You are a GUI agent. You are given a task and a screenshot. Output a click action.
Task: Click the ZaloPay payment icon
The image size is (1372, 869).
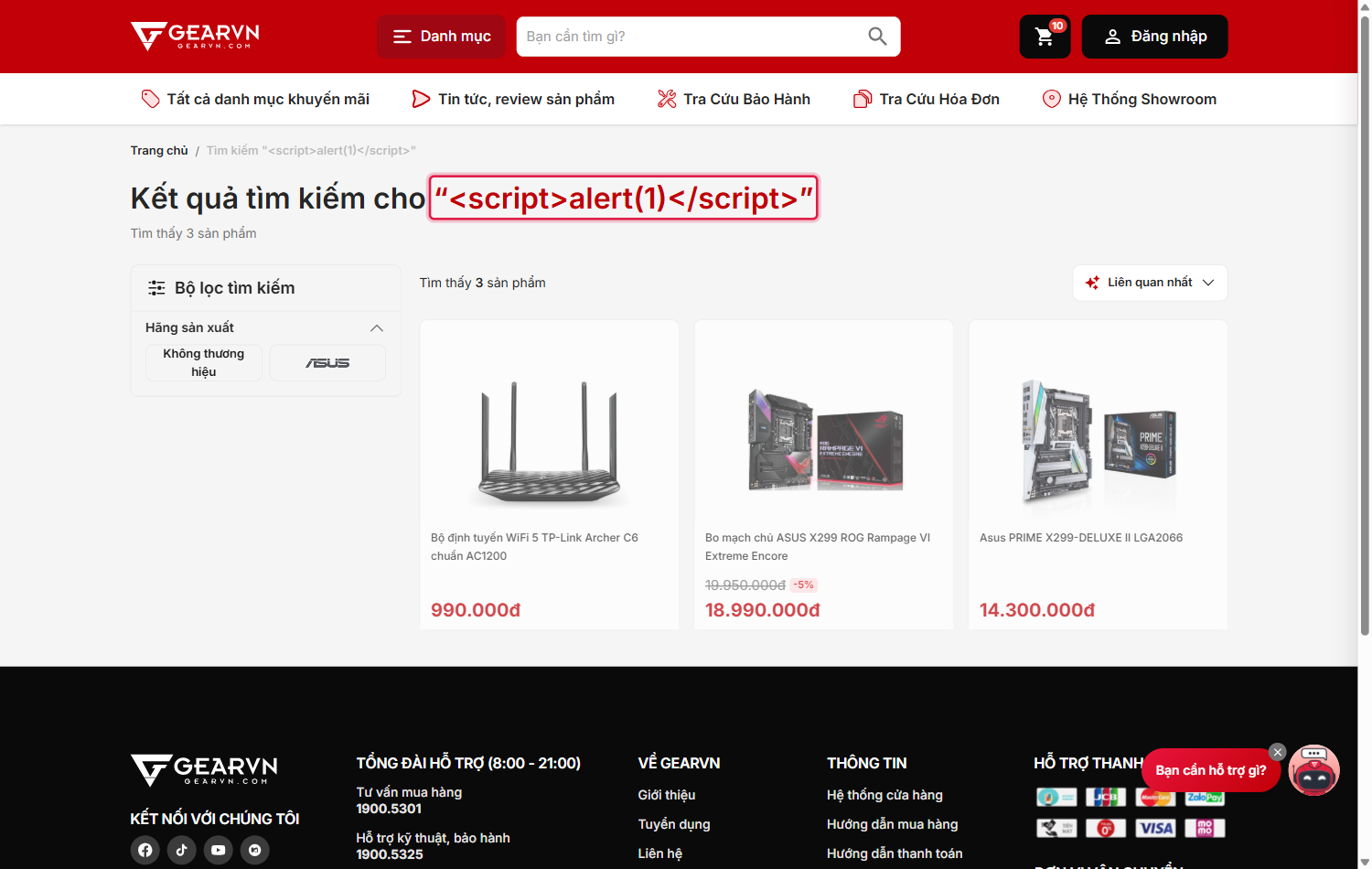1205,798
